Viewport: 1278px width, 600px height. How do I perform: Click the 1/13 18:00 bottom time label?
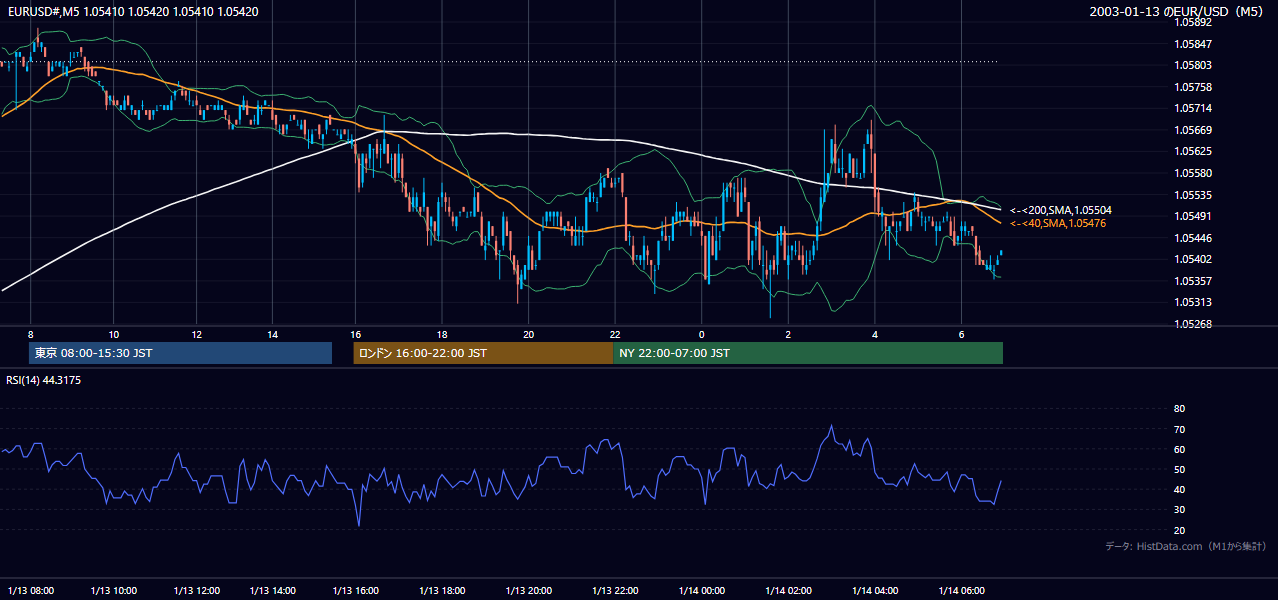(442, 590)
